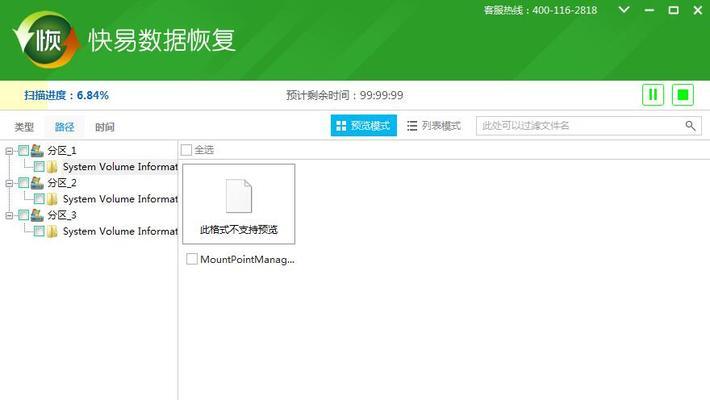Screen dimensions: 710x400
Task: Click the scan progress 6.84% value
Action: [93, 95]
